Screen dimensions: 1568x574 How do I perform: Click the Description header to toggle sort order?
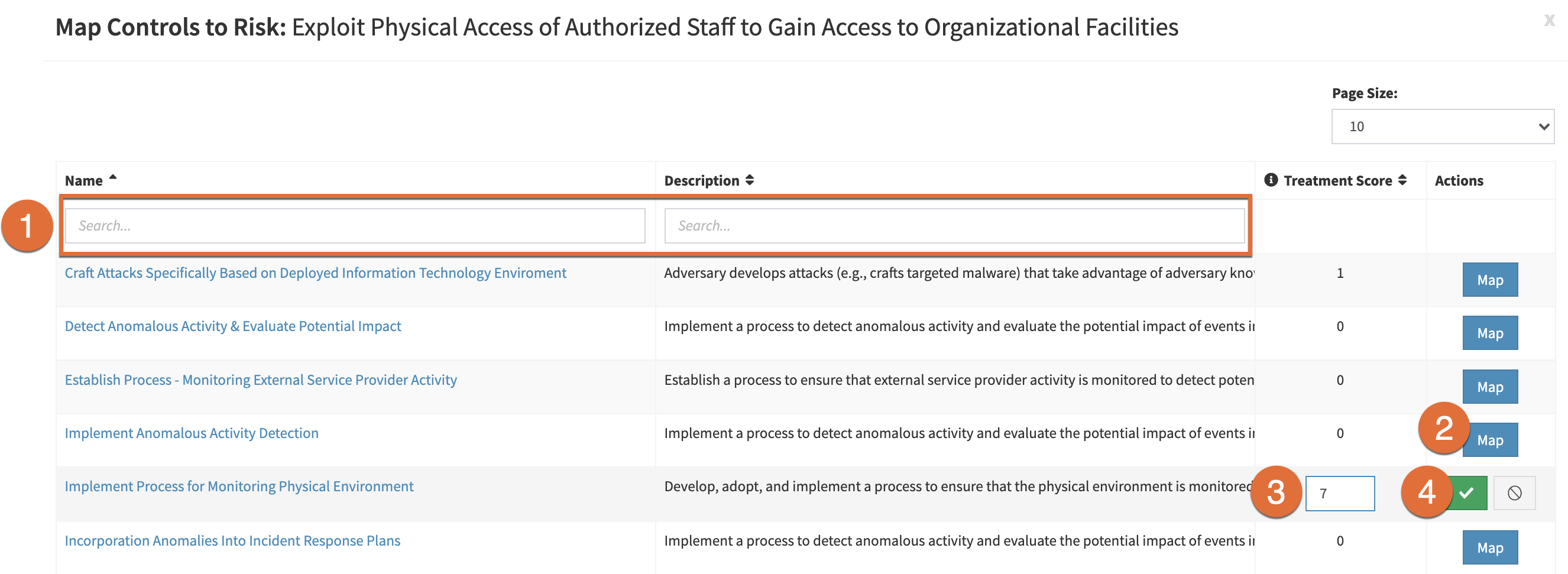(703, 180)
